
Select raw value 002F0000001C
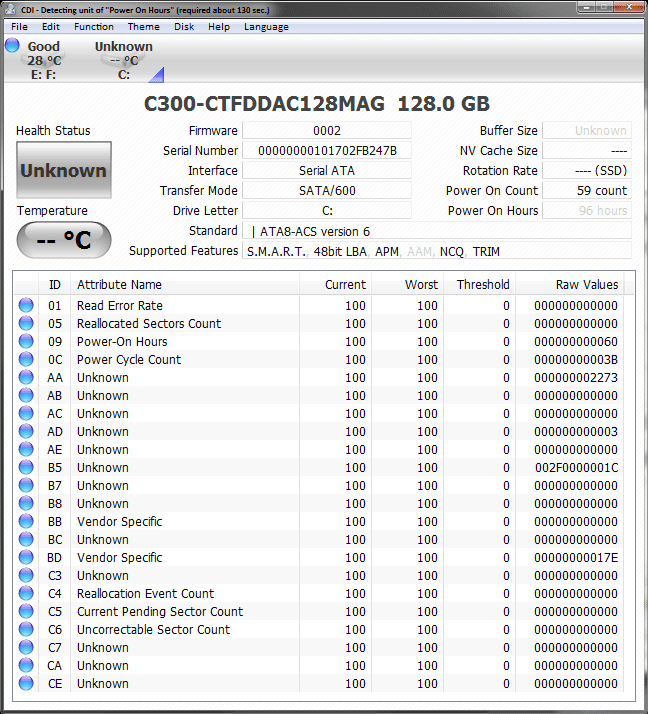point(576,468)
